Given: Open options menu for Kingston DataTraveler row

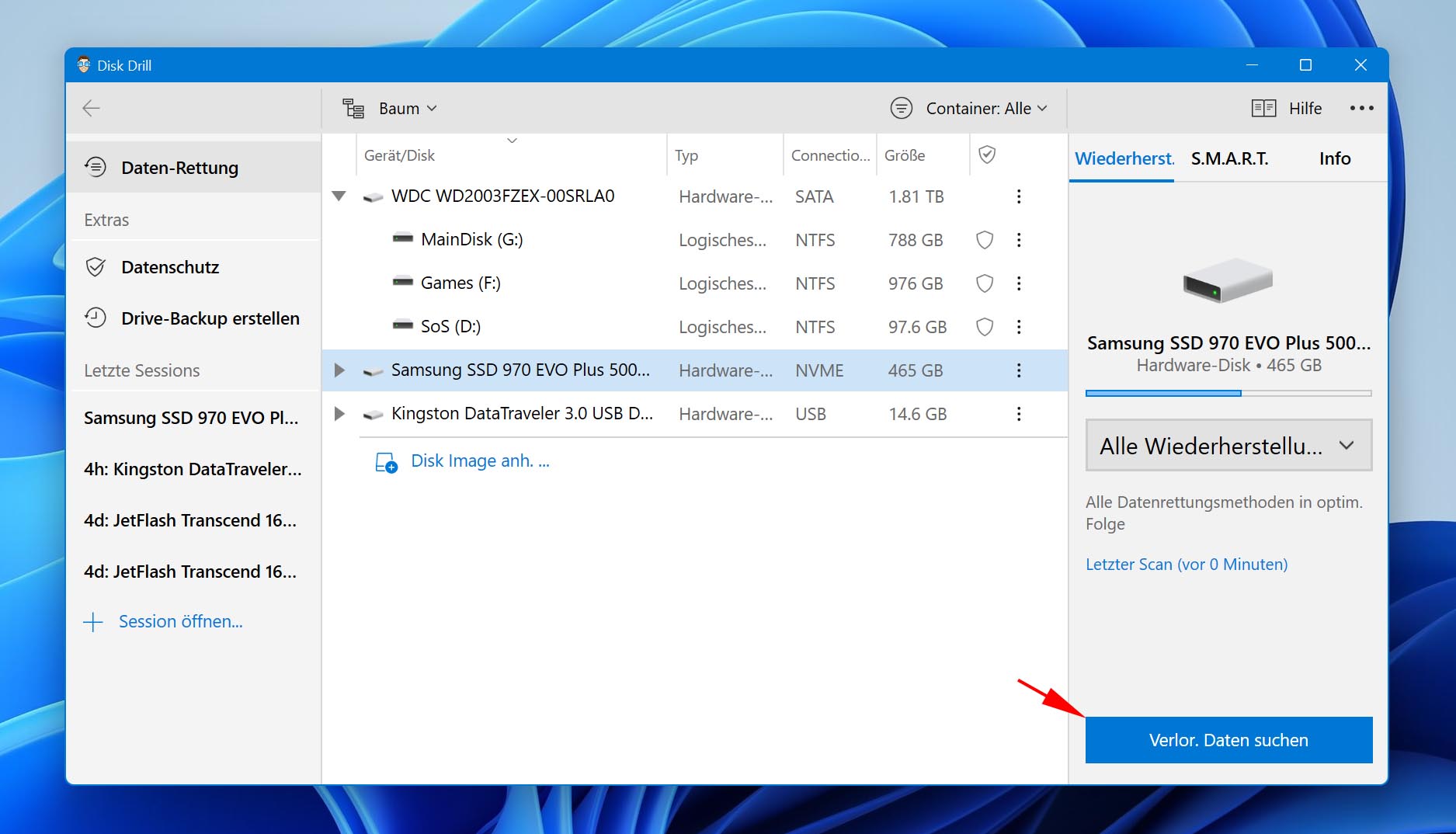Looking at the screenshot, I should tap(1019, 414).
